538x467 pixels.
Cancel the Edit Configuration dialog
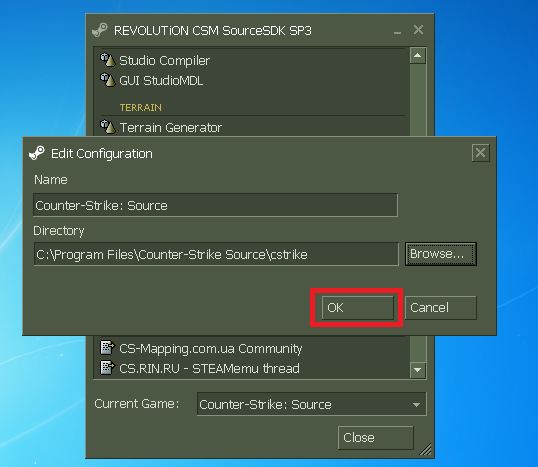tap(441, 307)
